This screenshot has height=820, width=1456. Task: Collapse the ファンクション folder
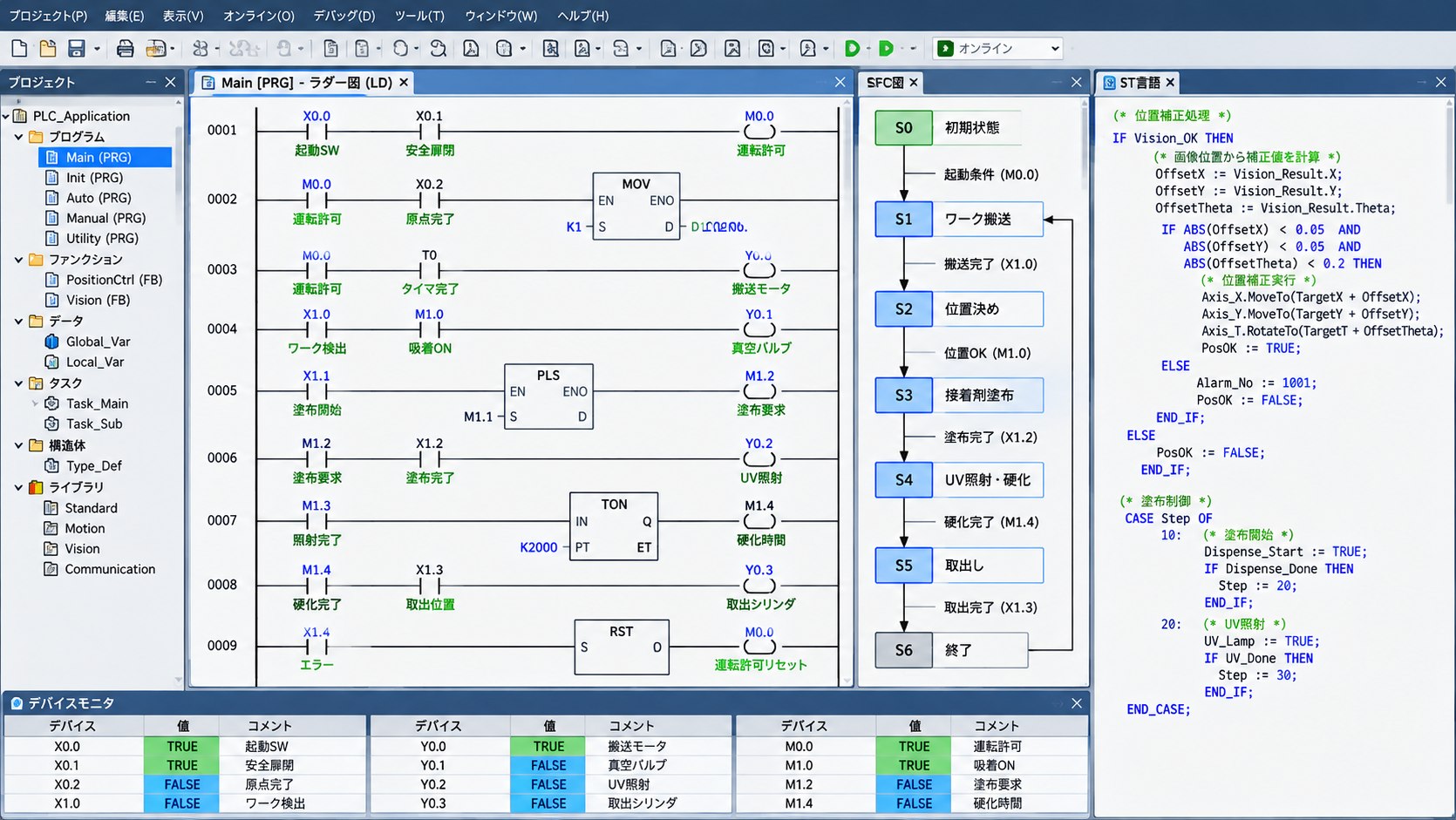[18, 260]
